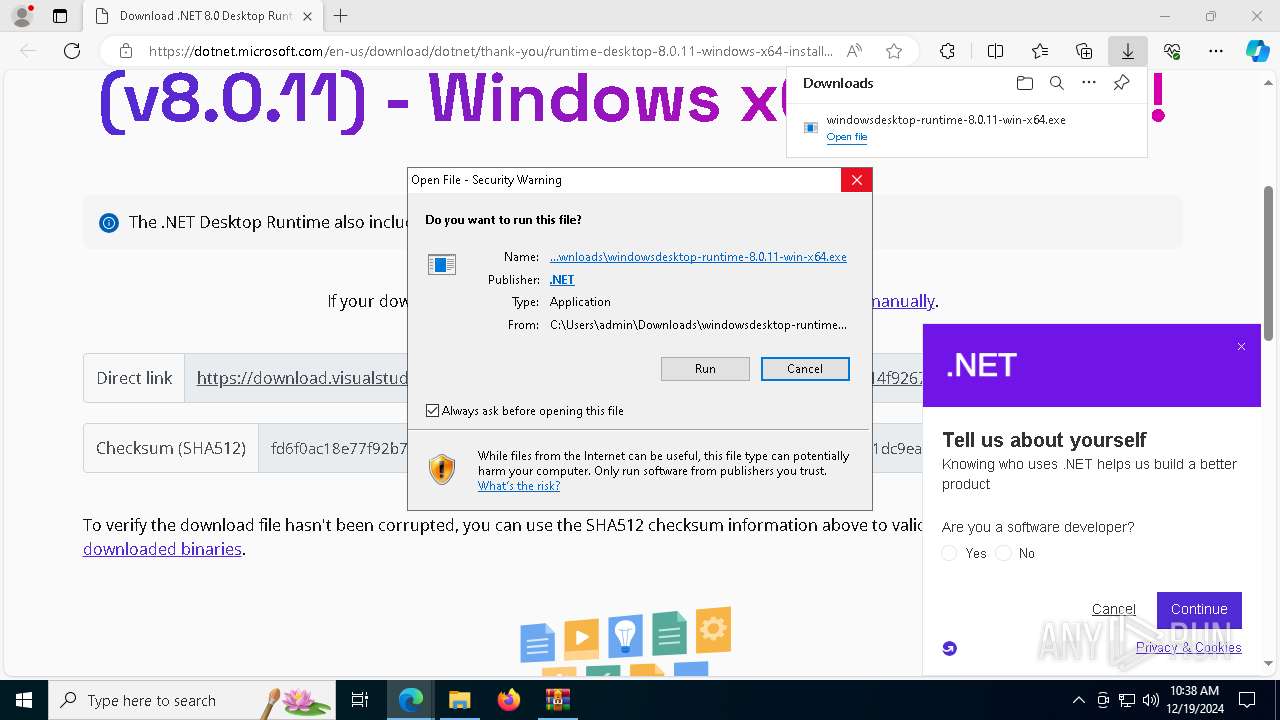This screenshot has height=720, width=1280.
Task: Launch Copilot from the toolbar
Action: tap(1257, 51)
